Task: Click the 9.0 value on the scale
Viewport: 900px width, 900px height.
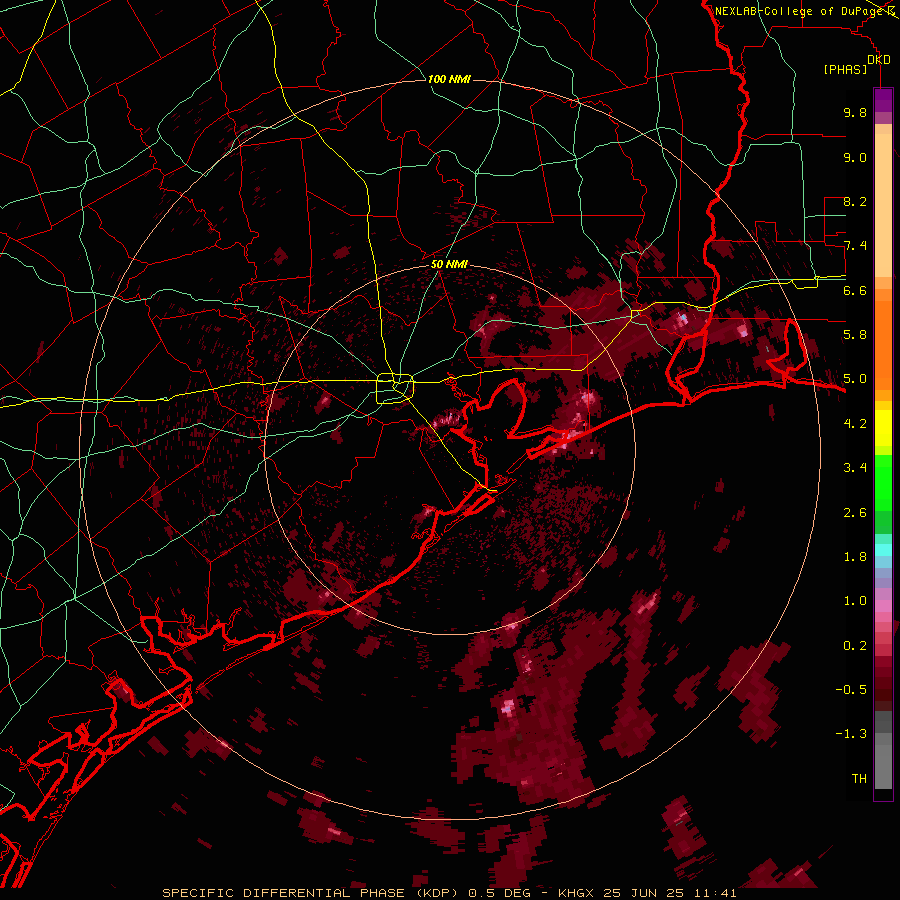Action: [x=855, y=157]
